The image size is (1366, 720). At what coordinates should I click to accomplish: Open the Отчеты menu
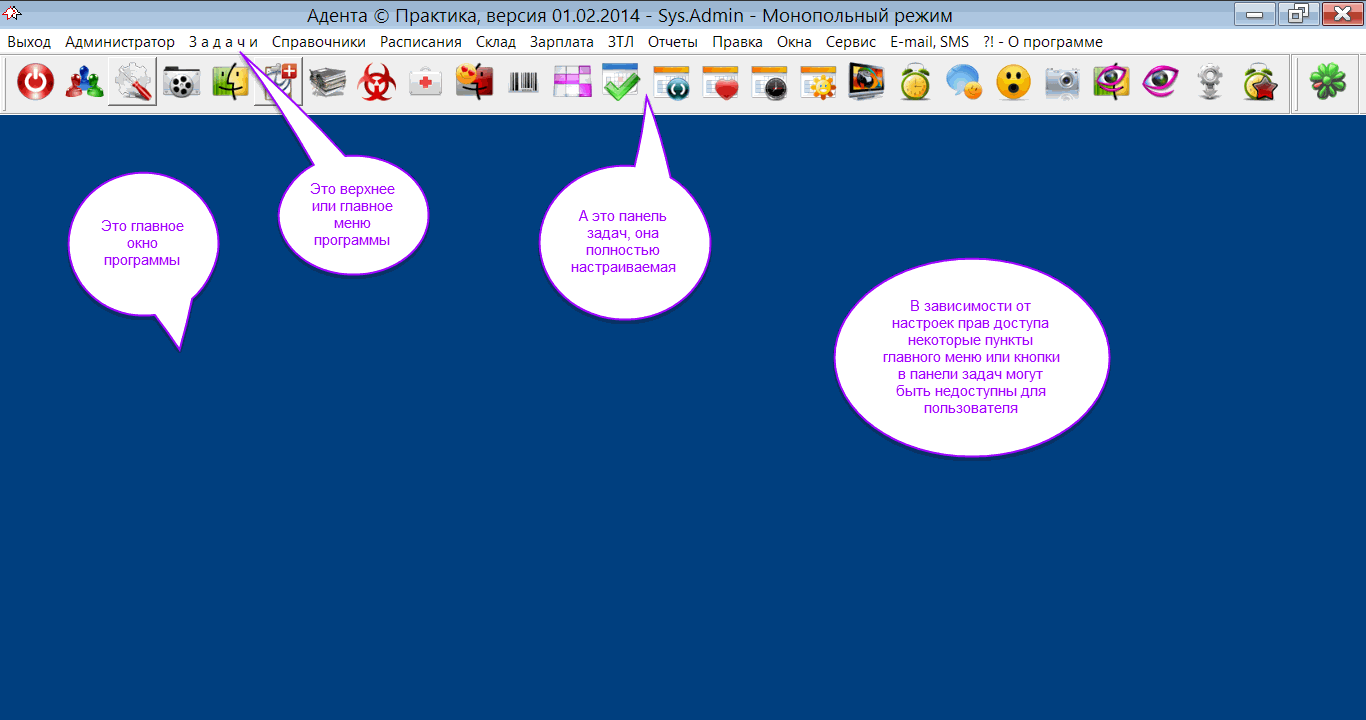672,42
